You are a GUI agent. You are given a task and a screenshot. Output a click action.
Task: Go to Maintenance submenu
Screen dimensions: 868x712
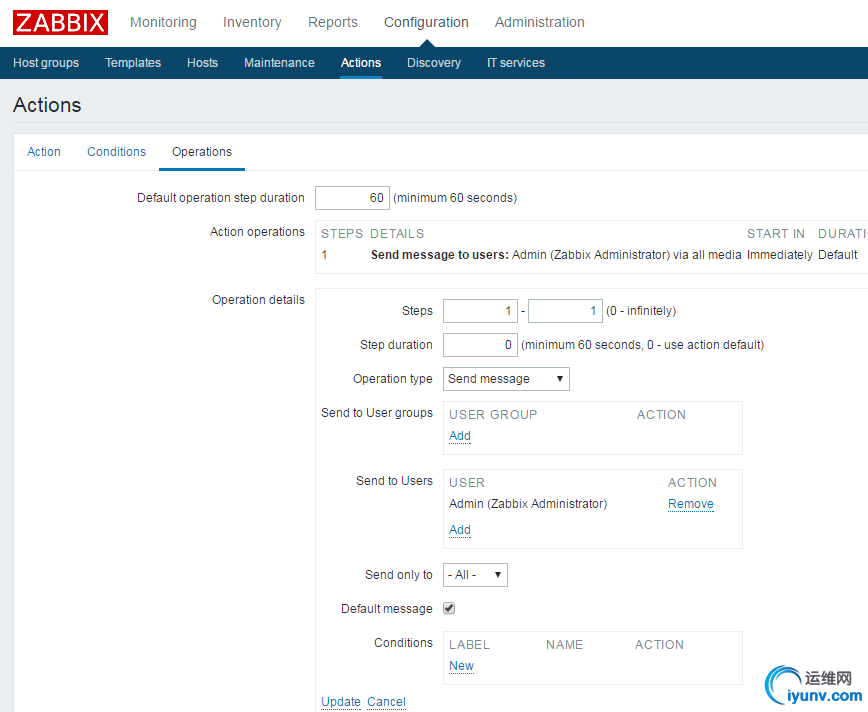point(279,63)
